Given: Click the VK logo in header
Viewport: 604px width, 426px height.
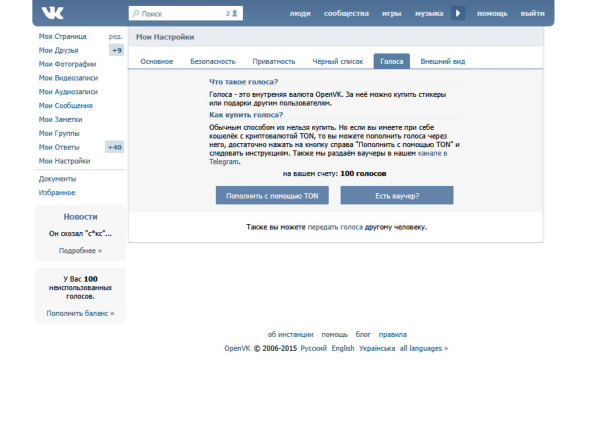Looking at the screenshot, I should (52, 13).
